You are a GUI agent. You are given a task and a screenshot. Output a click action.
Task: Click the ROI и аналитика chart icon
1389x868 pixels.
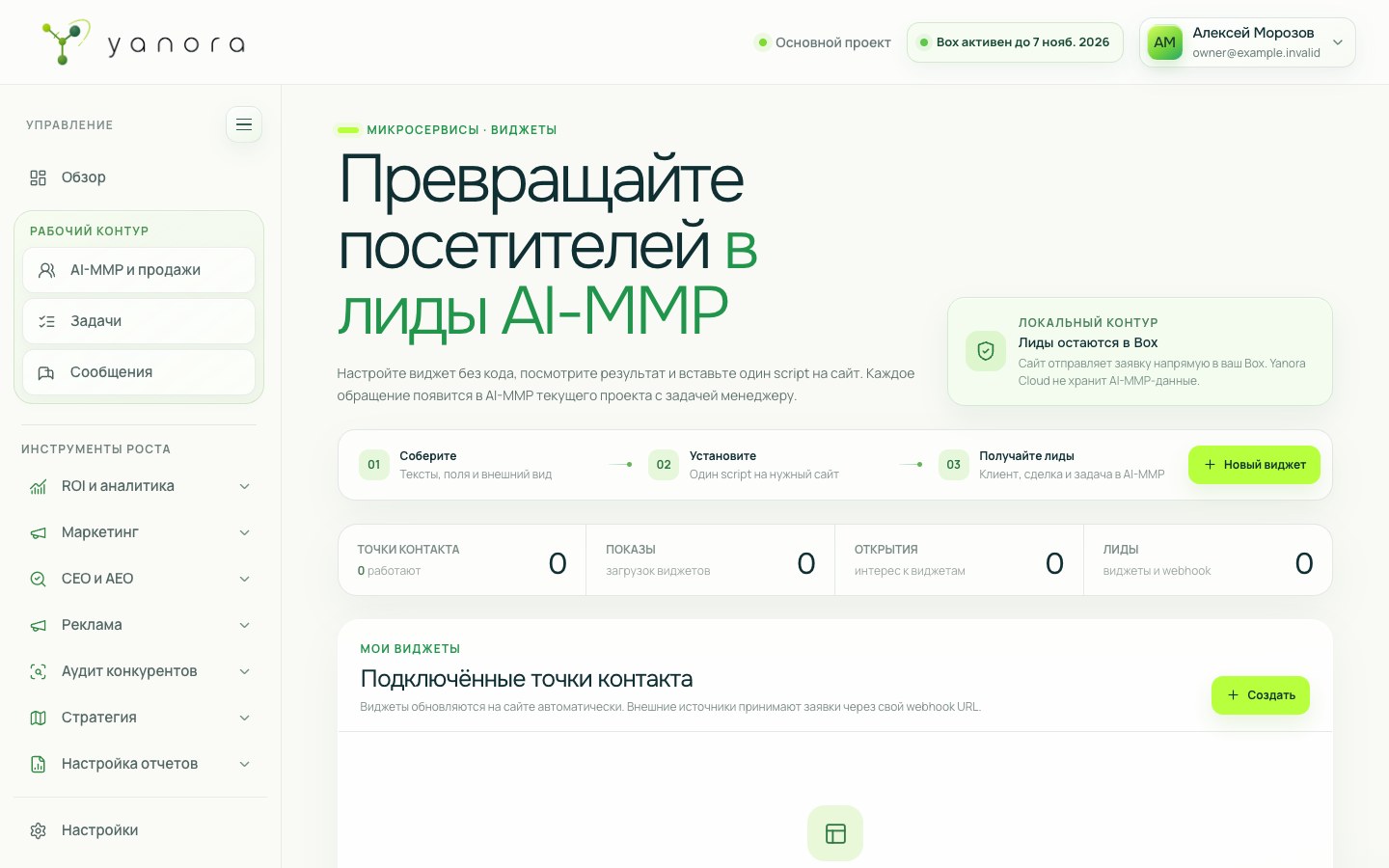pos(39,486)
